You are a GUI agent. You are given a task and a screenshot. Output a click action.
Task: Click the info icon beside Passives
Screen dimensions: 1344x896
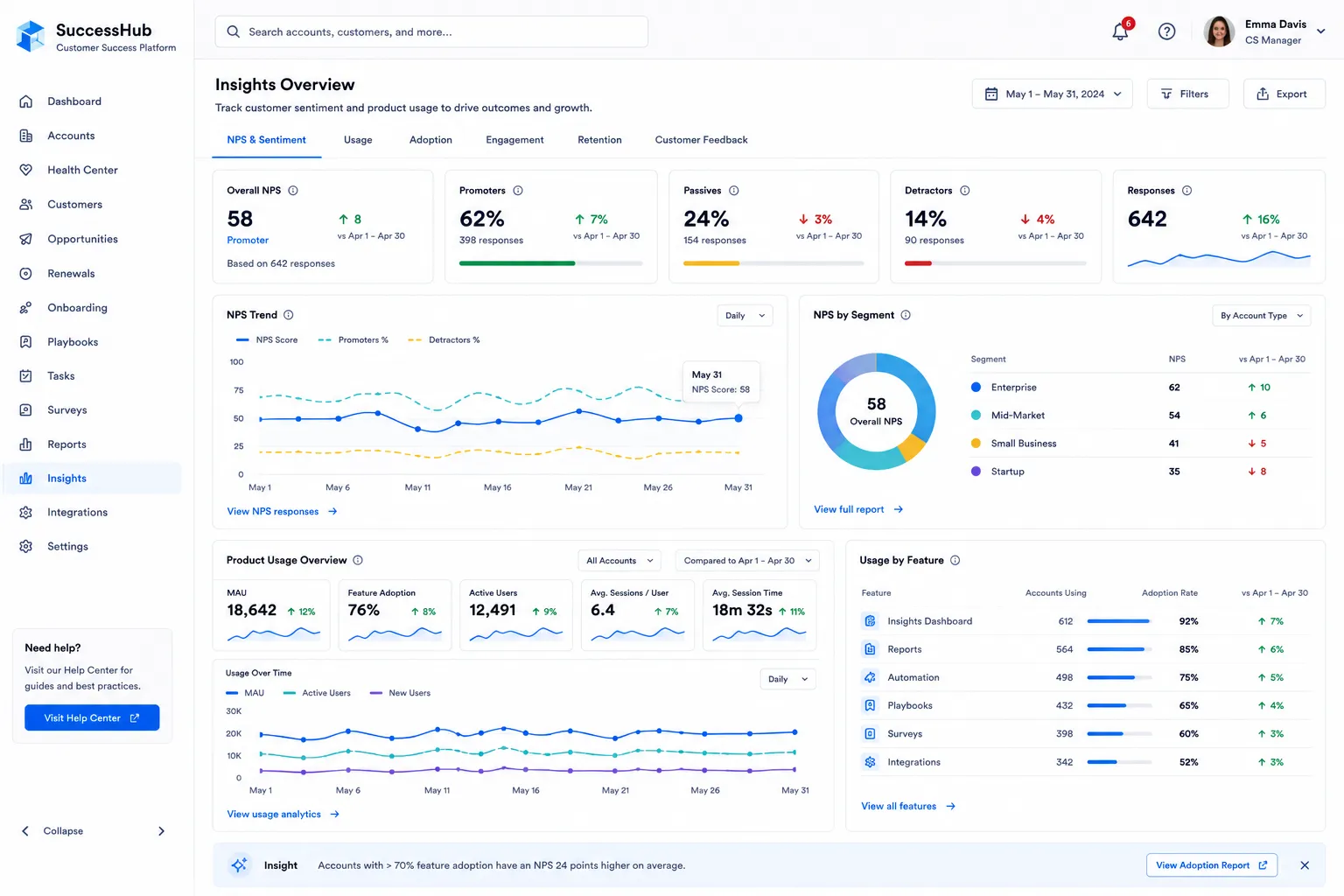click(734, 191)
